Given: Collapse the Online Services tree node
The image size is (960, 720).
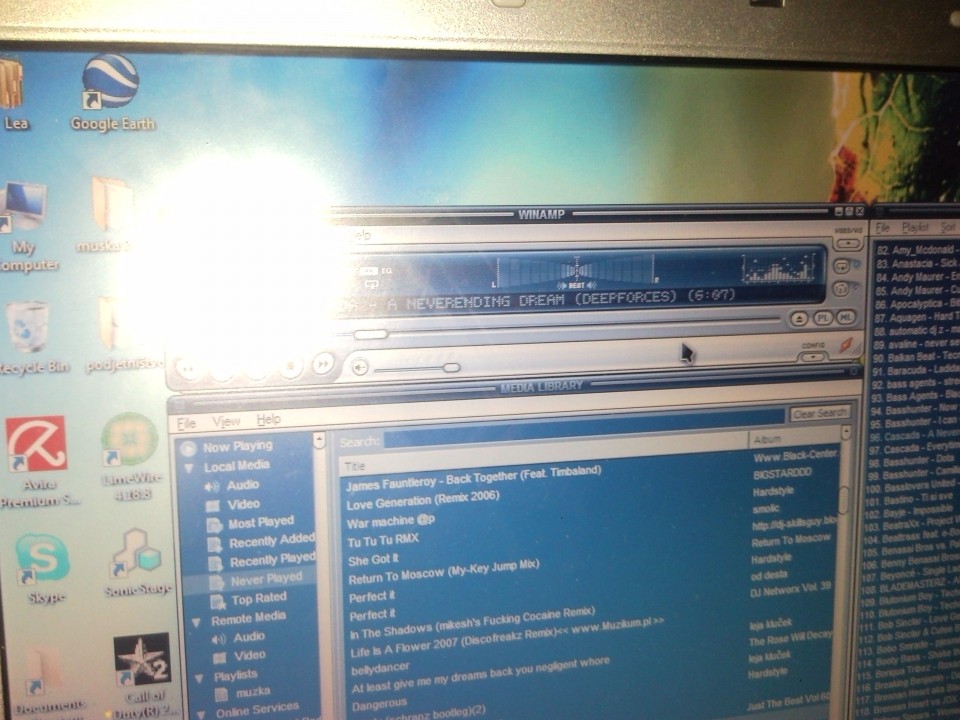Looking at the screenshot, I should pyautogui.click(x=201, y=714).
